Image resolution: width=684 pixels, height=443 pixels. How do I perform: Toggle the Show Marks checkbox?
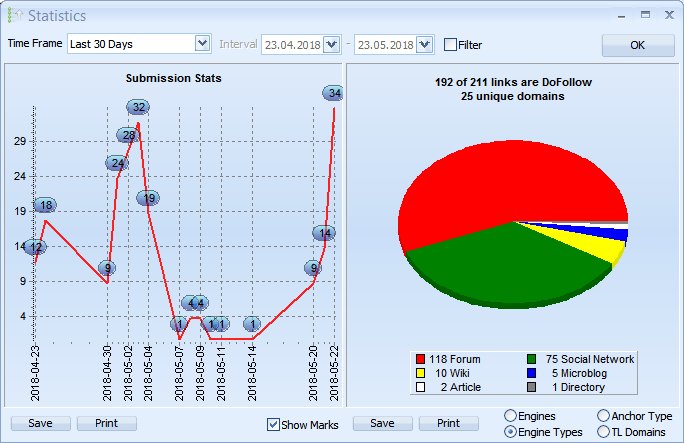coord(273,424)
